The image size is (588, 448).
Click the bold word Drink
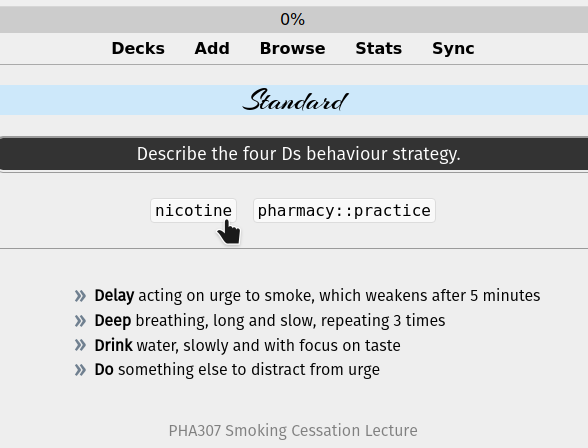pyautogui.click(x=113, y=345)
